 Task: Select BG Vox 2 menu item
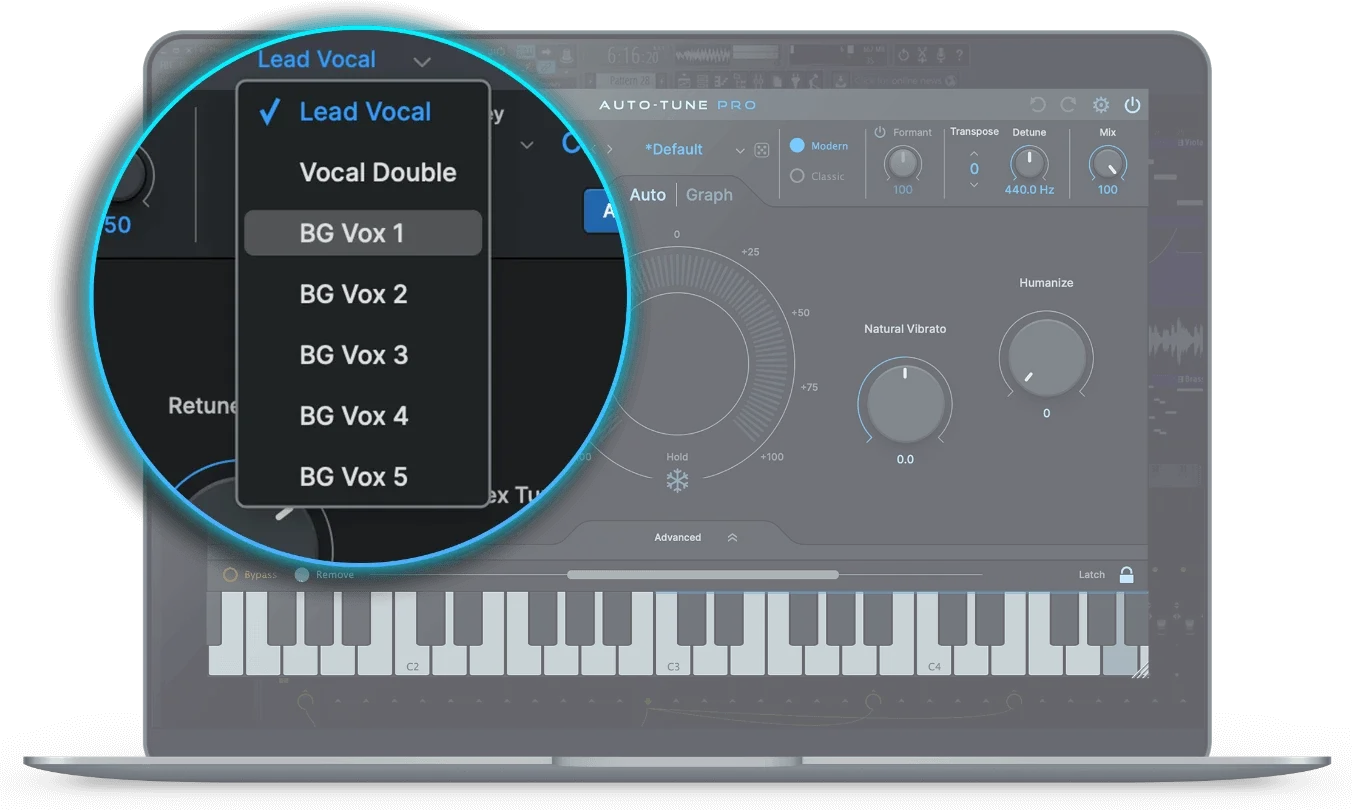pos(363,294)
